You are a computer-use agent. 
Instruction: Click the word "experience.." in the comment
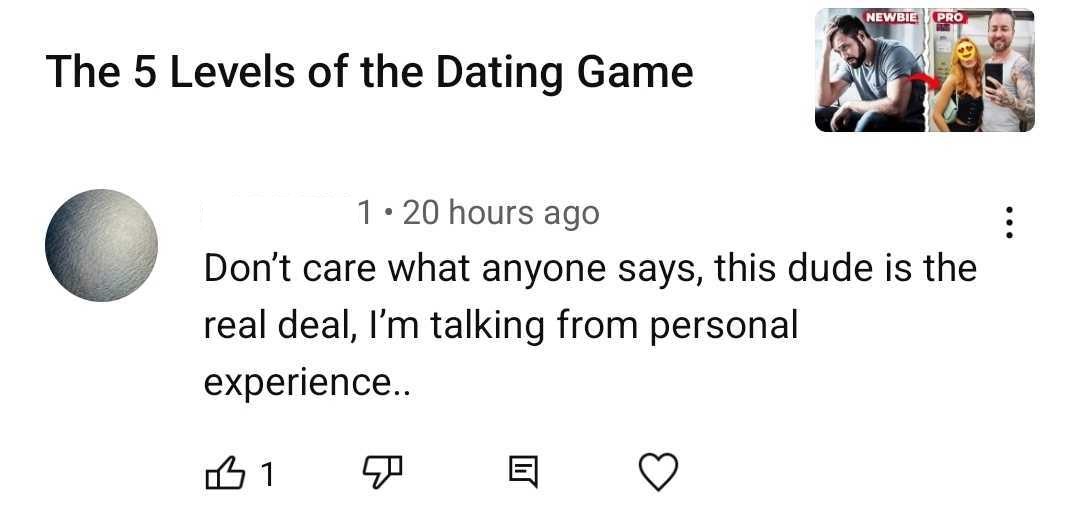coord(308,384)
